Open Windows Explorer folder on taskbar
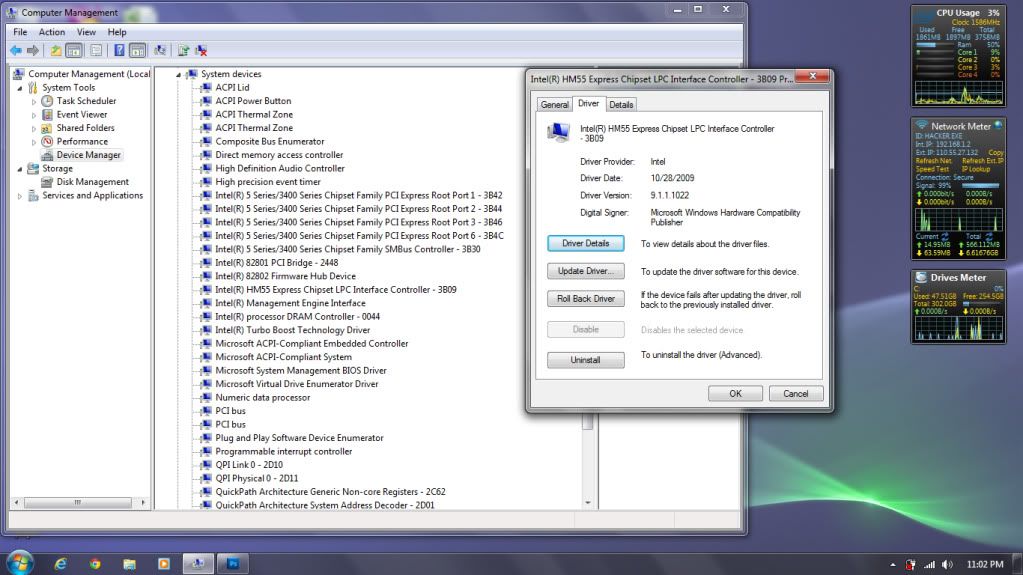 pos(129,563)
